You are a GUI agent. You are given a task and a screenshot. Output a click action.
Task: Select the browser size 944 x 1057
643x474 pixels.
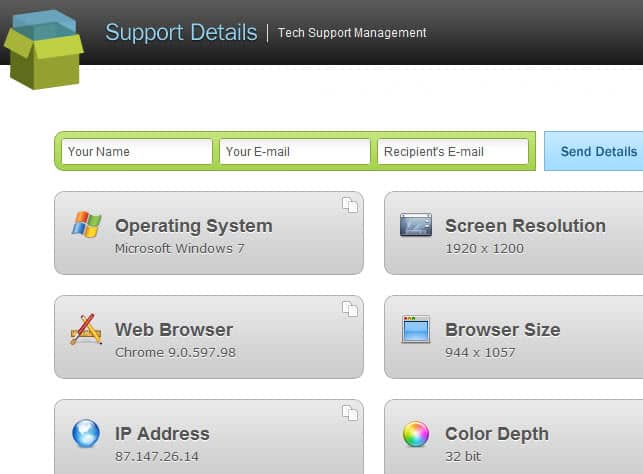pos(480,353)
